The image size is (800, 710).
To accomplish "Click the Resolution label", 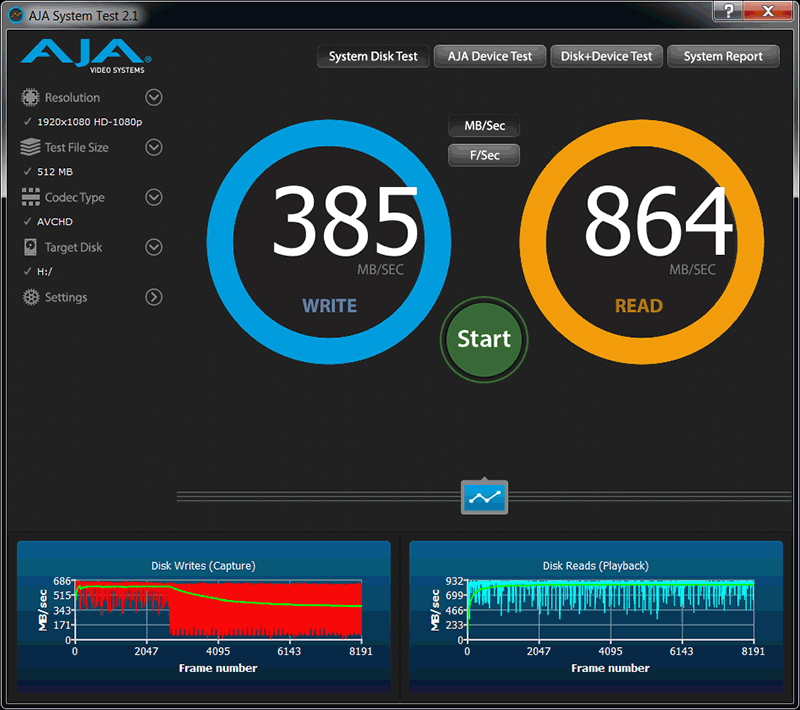I will tap(72, 97).
